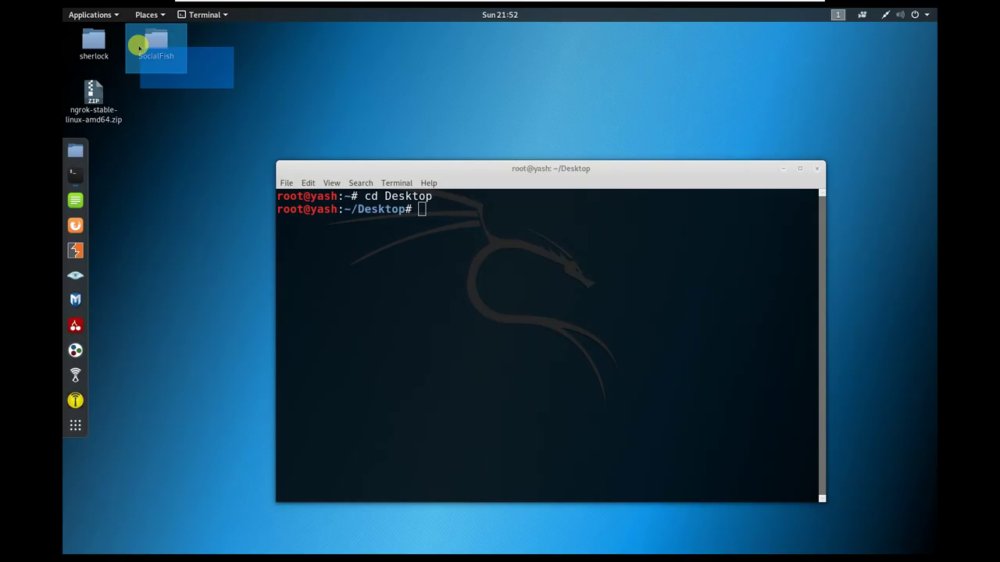This screenshot has width=1000, height=562.
Task: Open Metasploit M icon in dock
Action: click(75, 300)
